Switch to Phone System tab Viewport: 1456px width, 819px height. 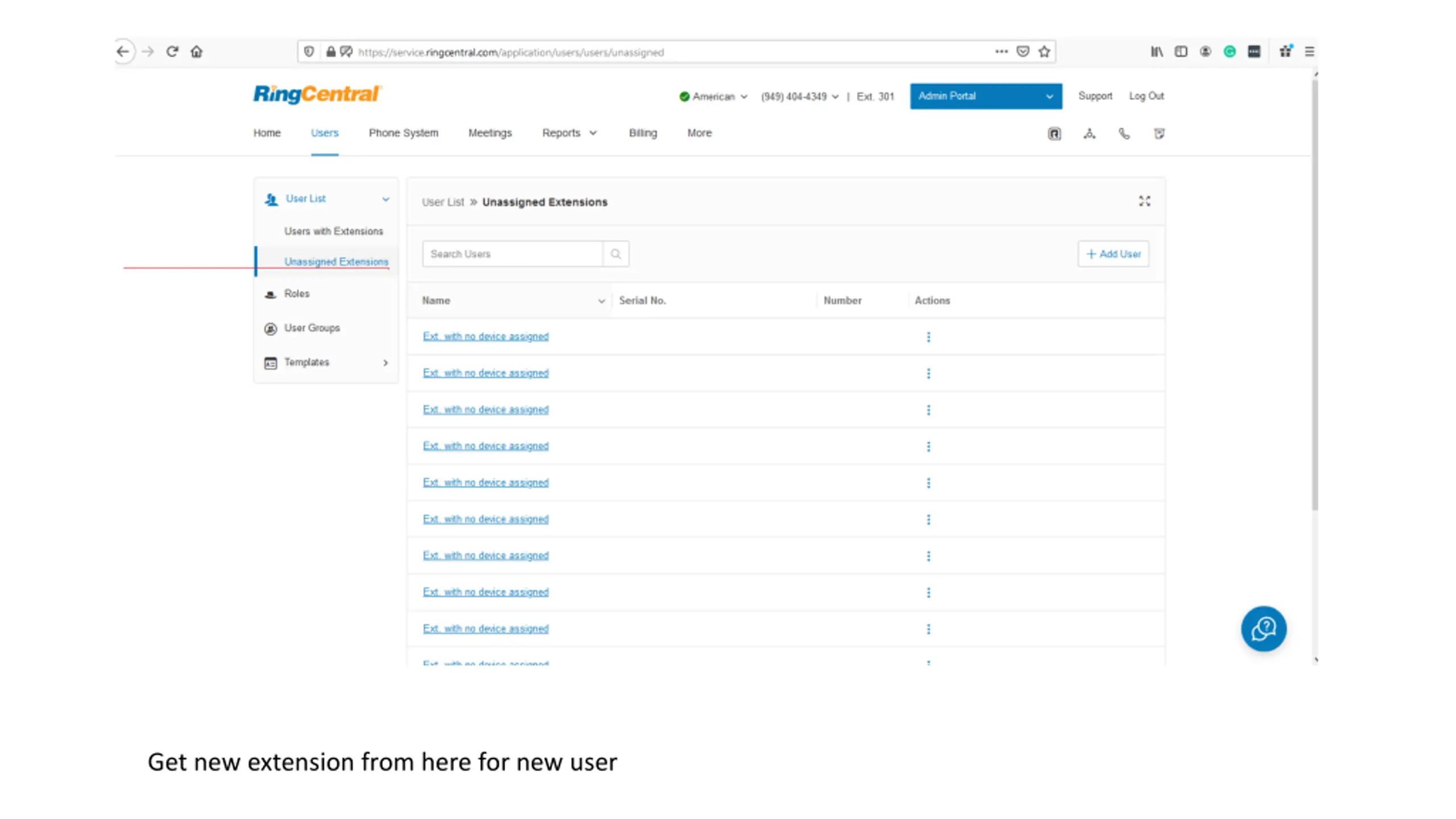403,133
